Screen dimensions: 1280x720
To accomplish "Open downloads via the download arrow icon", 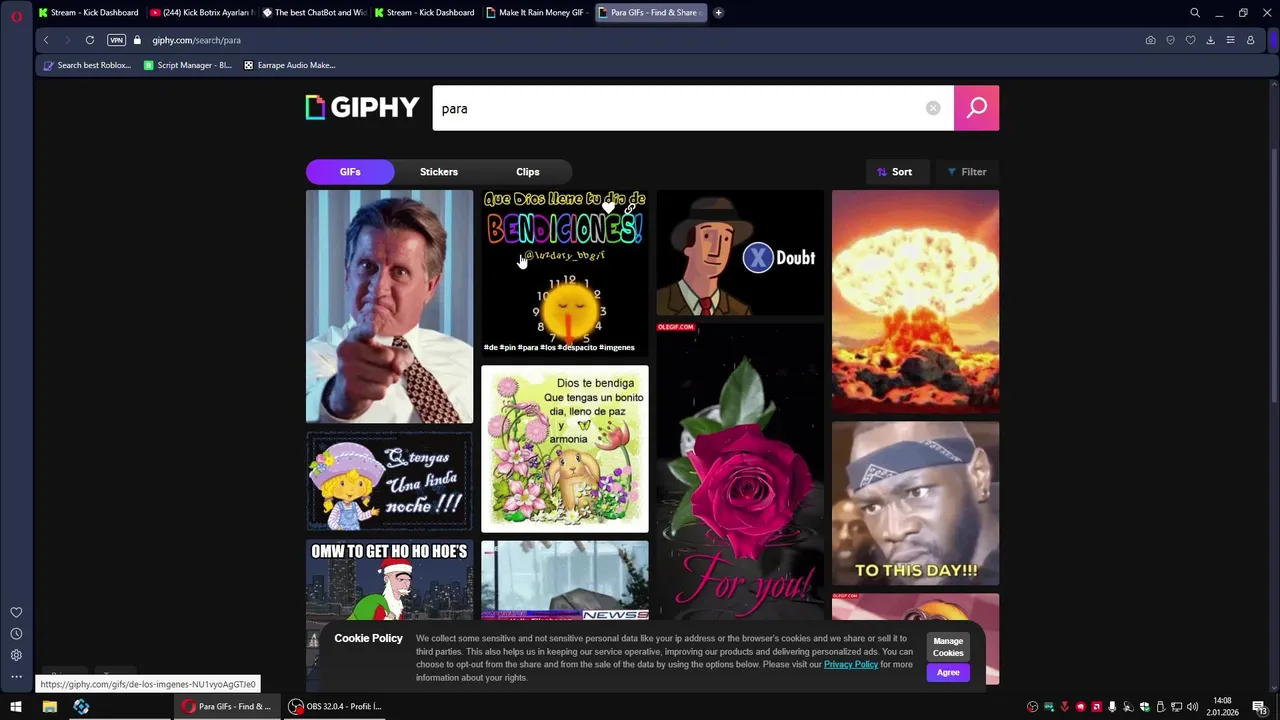I will click(x=1210, y=40).
